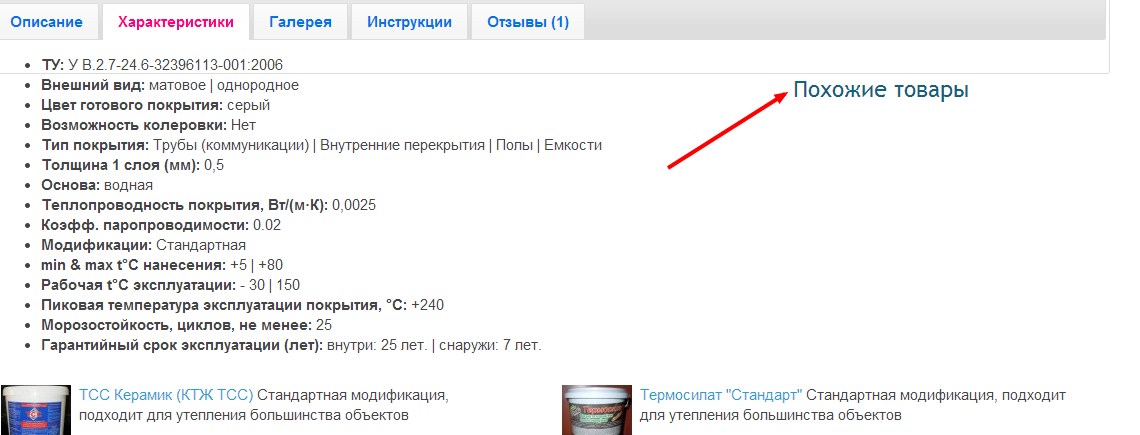Show the Отзывы (1) tab
Viewport: 1140px width, 435px height.
[x=528, y=22]
